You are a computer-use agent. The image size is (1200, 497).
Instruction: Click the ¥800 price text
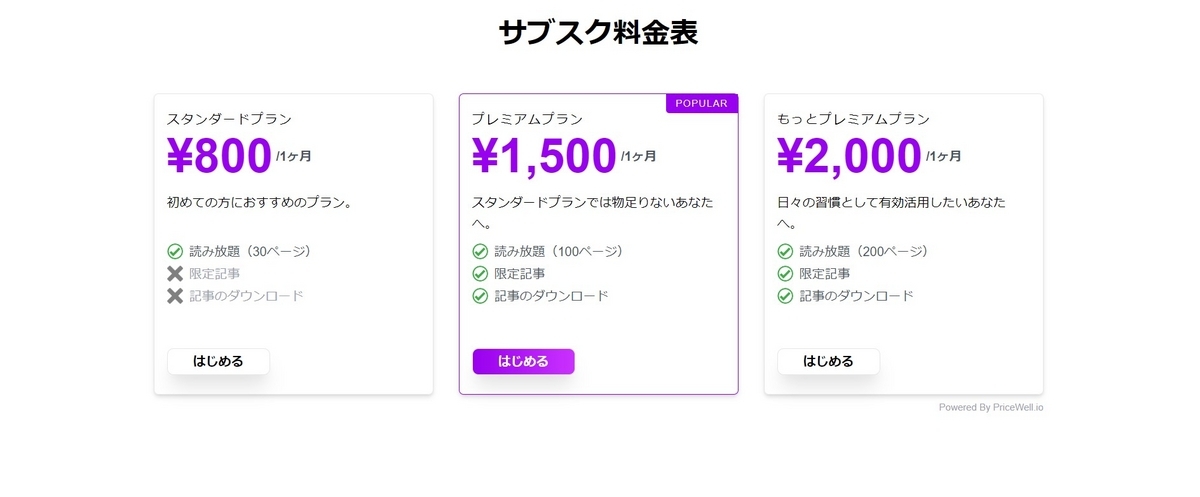point(219,156)
